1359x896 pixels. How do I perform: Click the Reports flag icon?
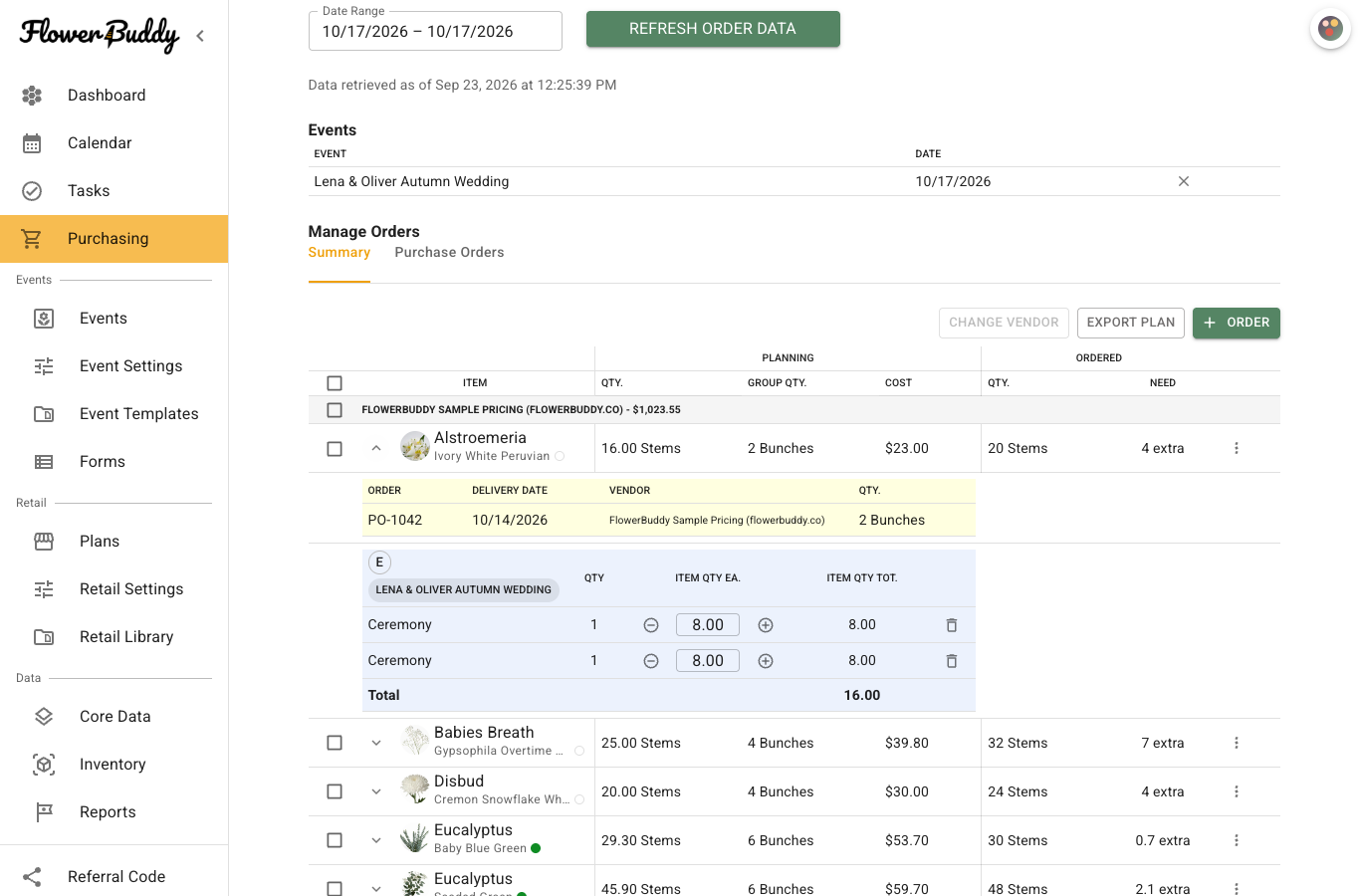pos(44,812)
